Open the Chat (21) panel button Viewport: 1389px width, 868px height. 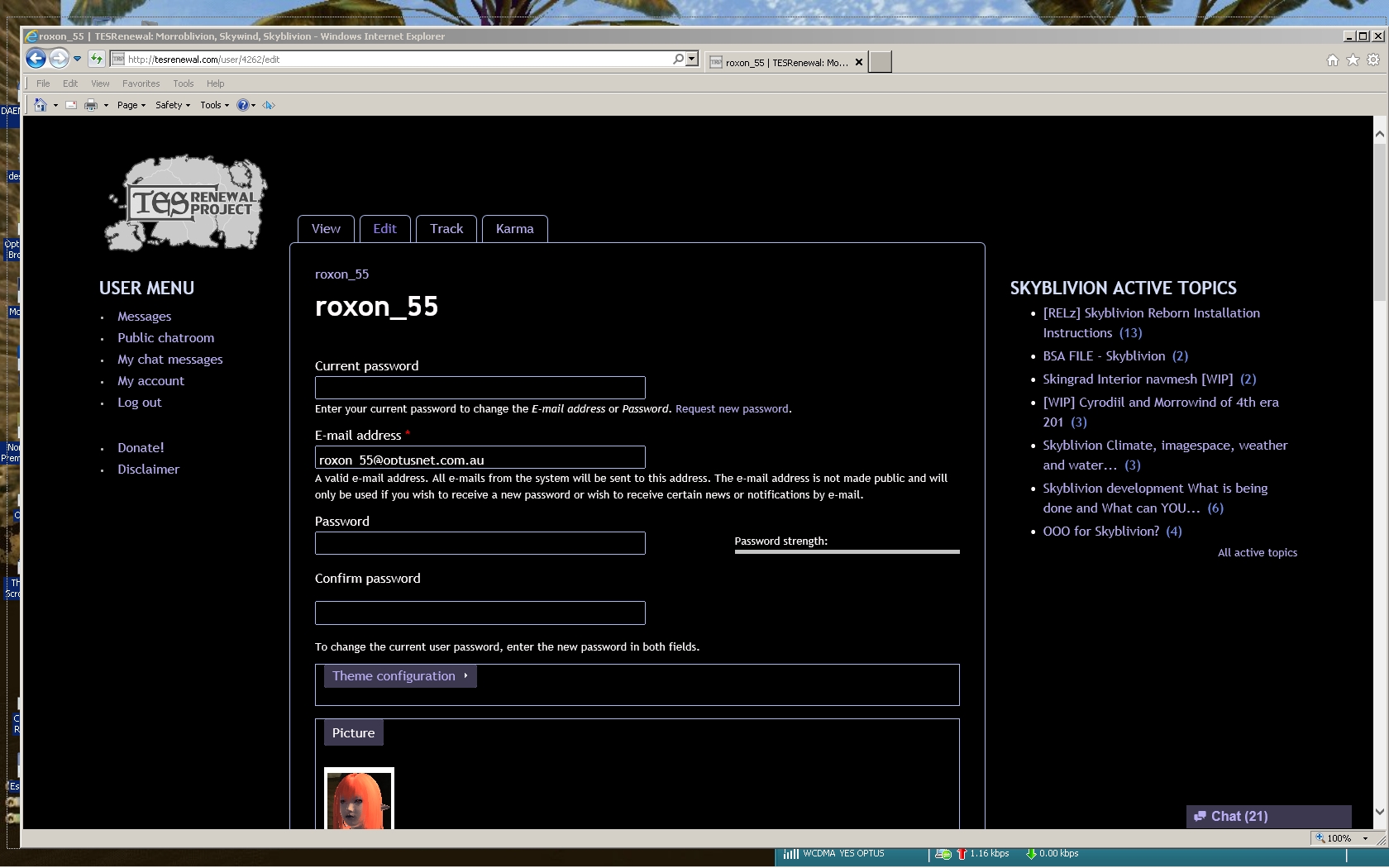point(1269,817)
